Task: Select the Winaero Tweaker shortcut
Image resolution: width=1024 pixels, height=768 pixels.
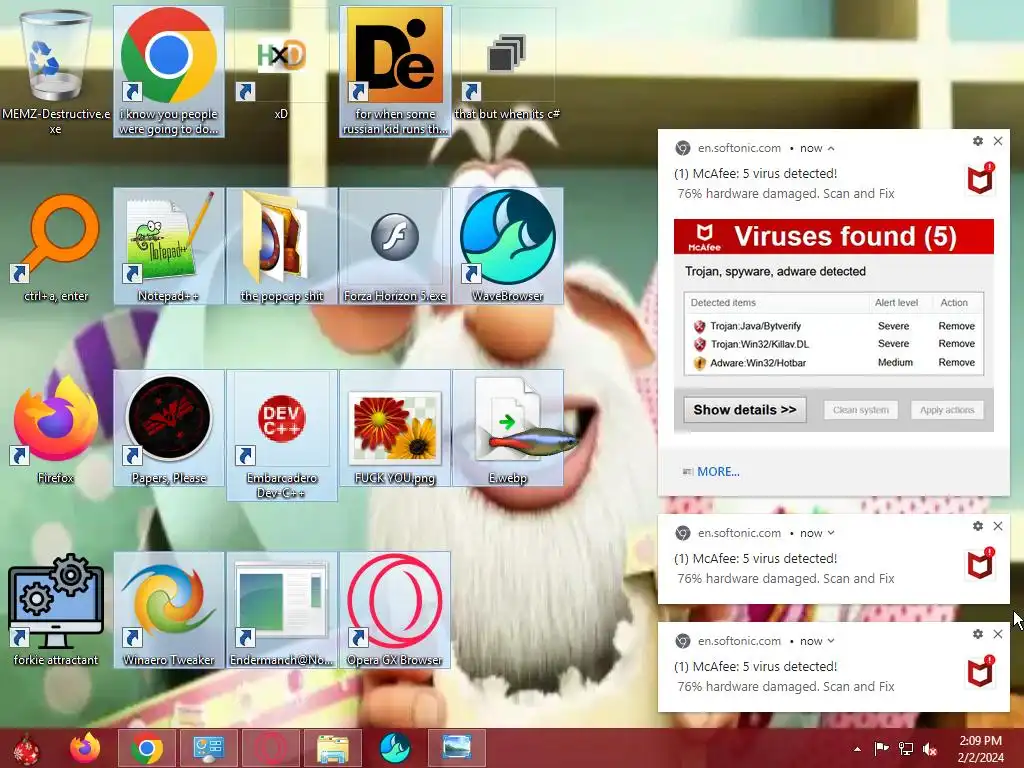Action: tap(168, 610)
